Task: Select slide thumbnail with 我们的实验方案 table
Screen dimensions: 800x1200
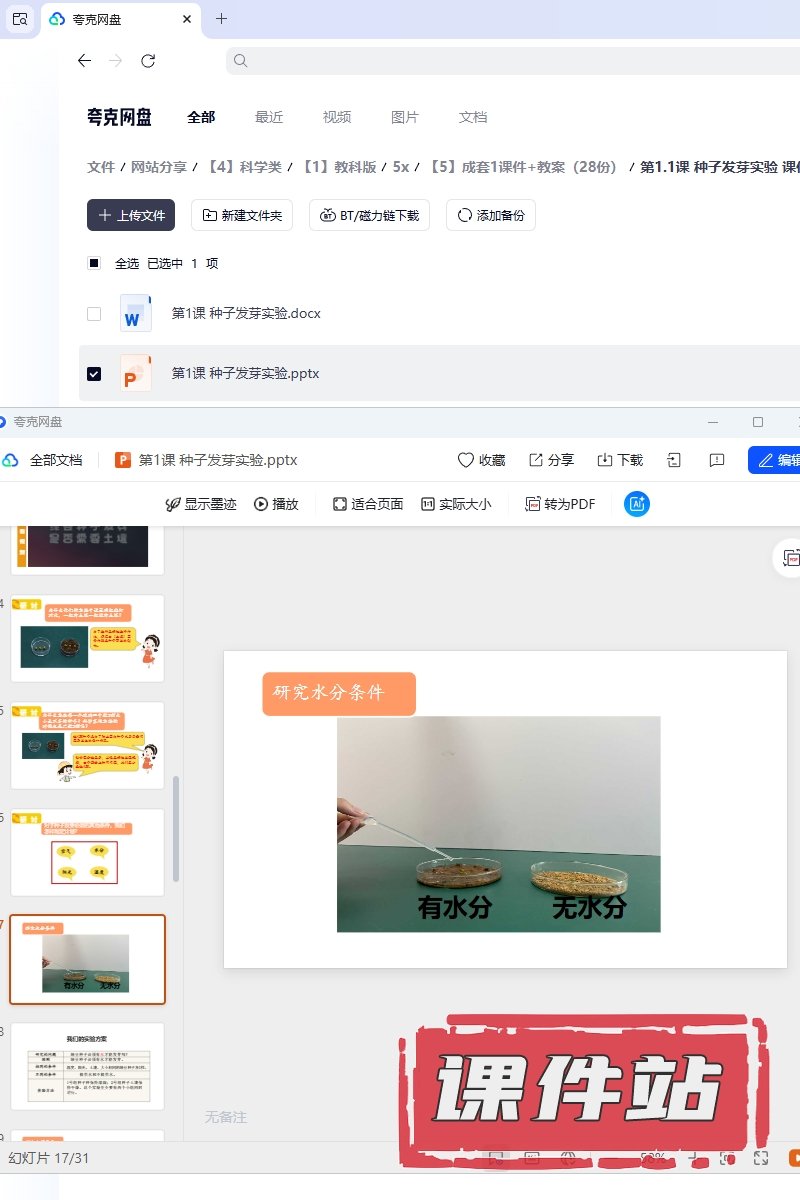Action: (x=88, y=1066)
